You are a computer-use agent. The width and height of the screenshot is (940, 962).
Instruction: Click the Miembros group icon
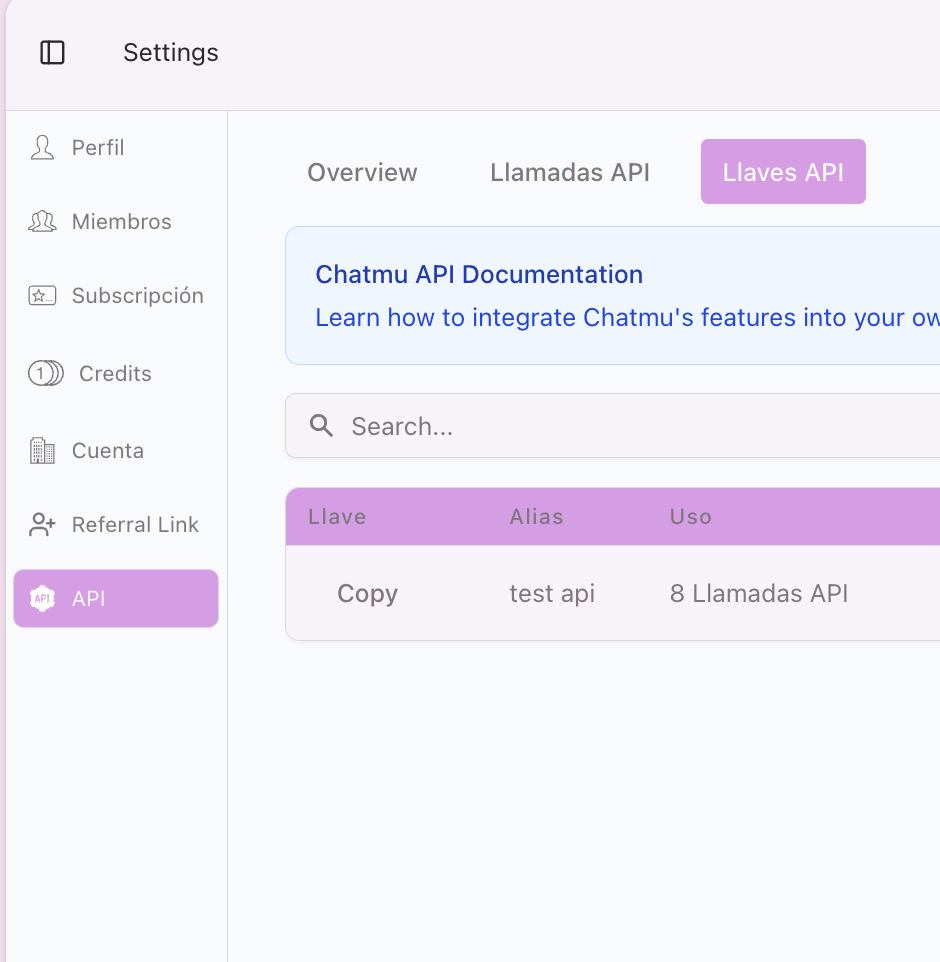click(42, 222)
